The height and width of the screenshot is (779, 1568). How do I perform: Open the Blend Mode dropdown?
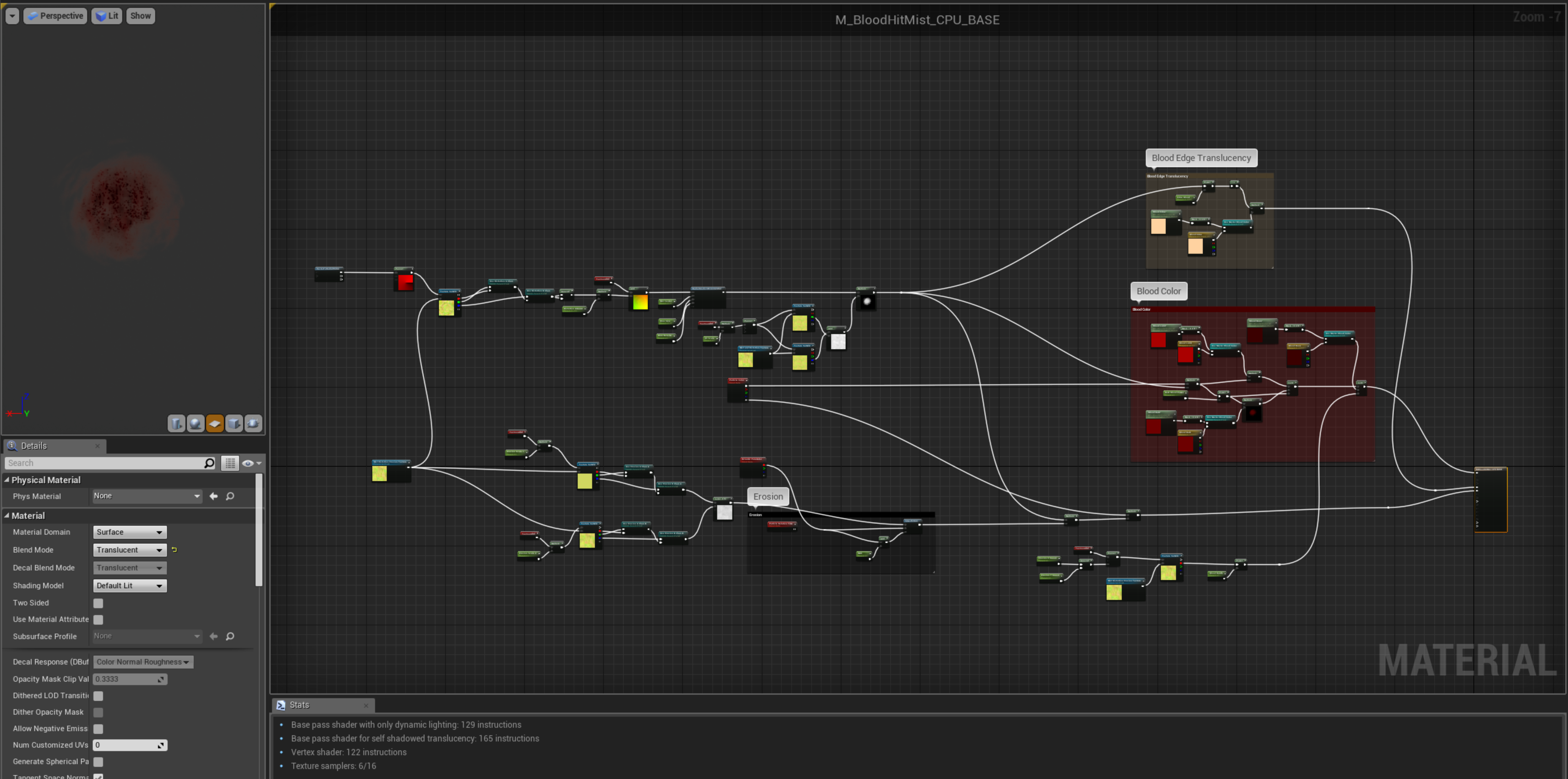tap(130, 550)
